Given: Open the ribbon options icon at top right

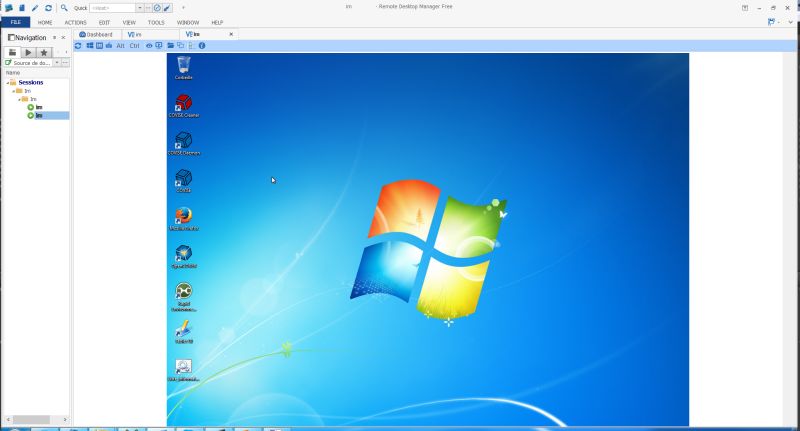Looking at the screenshot, I should tap(771, 22).
